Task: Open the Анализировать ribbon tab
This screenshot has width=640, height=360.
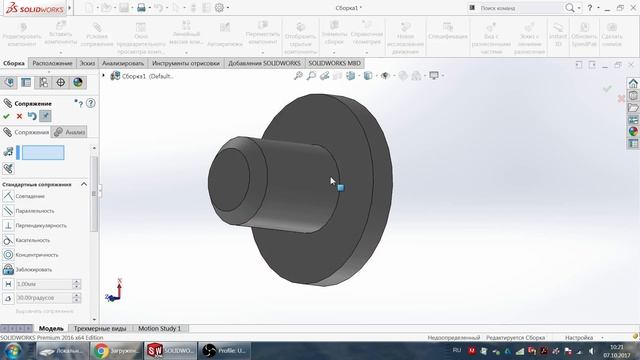Action: click(x=123, y=63)
